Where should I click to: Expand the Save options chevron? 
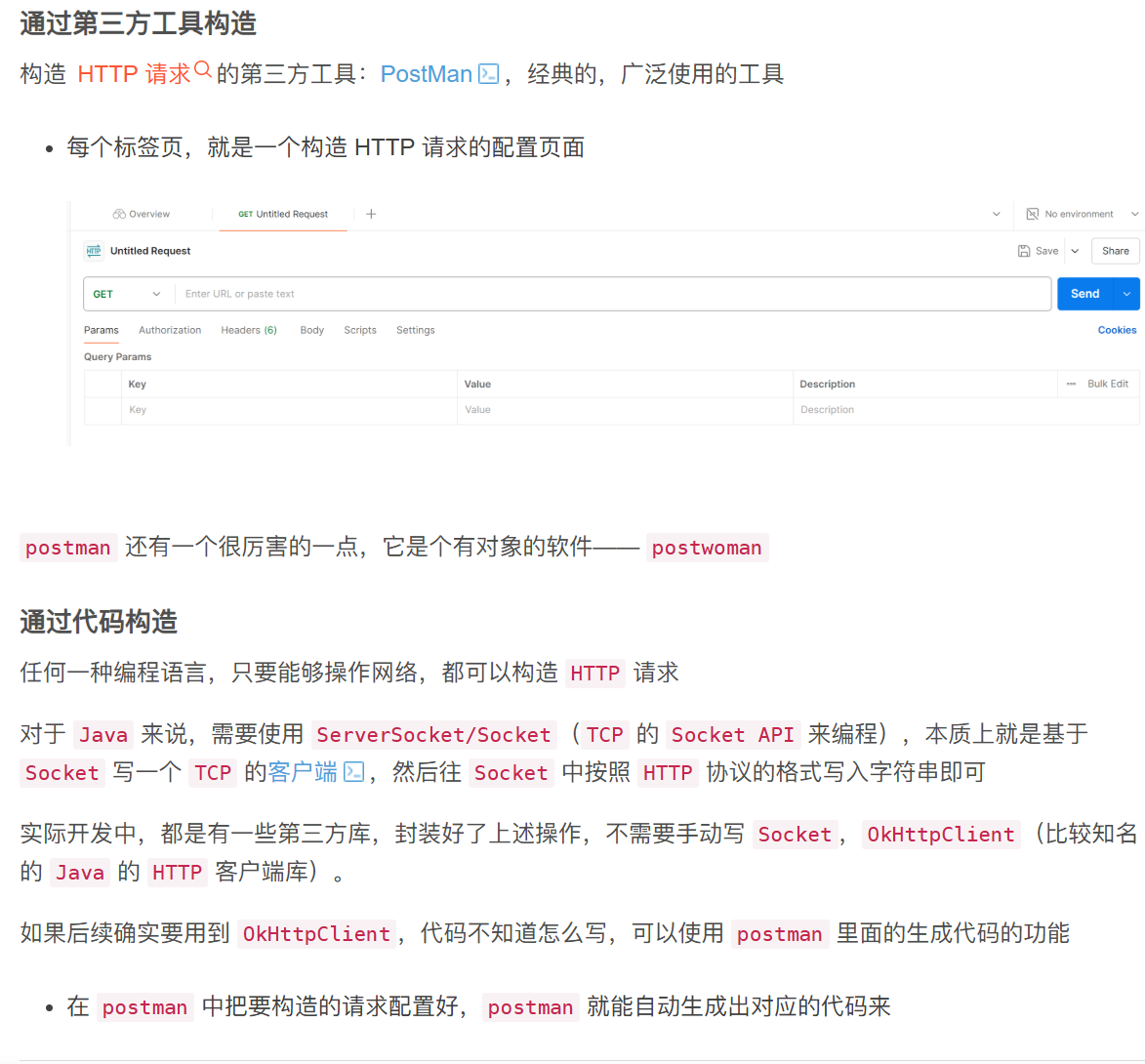(1074, 251)
